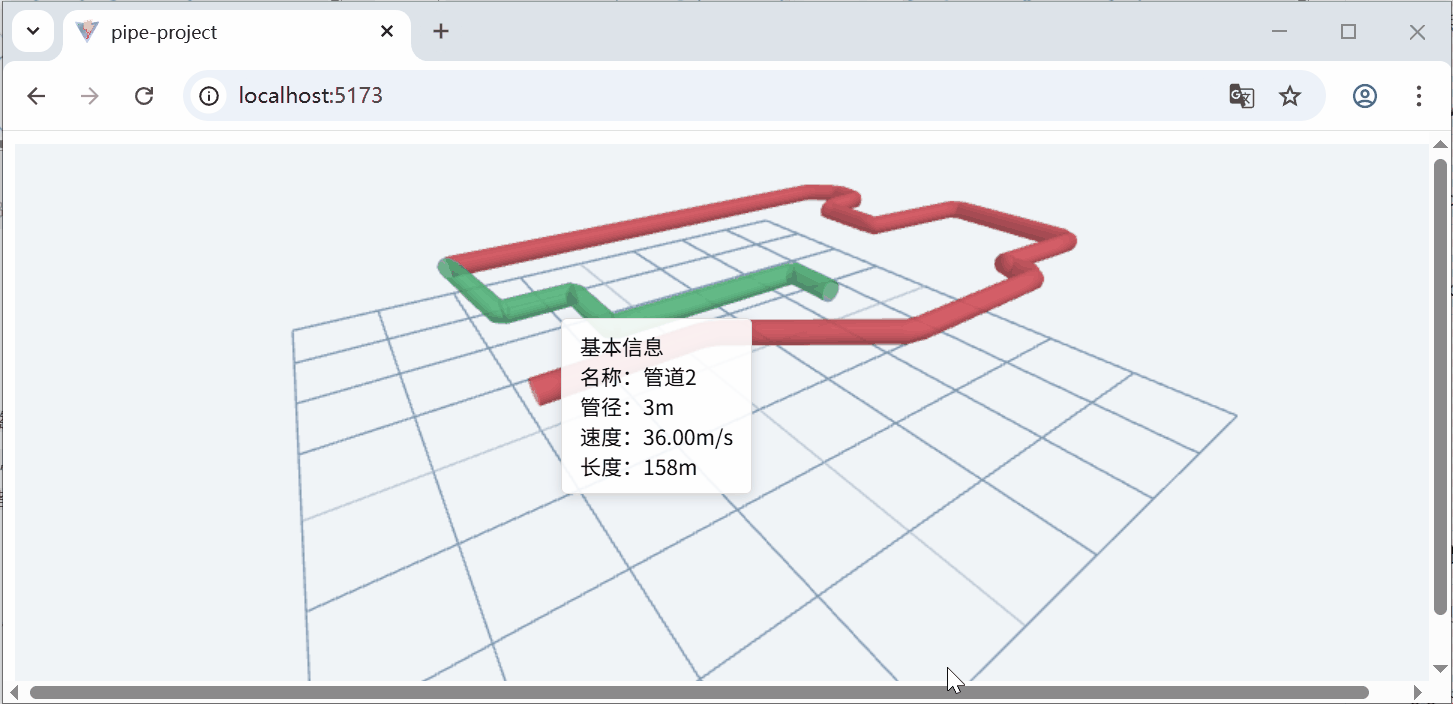Select the pipe-project tab
This screenshot has height=704, width=1453.
pyautogui.click(x=237, y=34)
